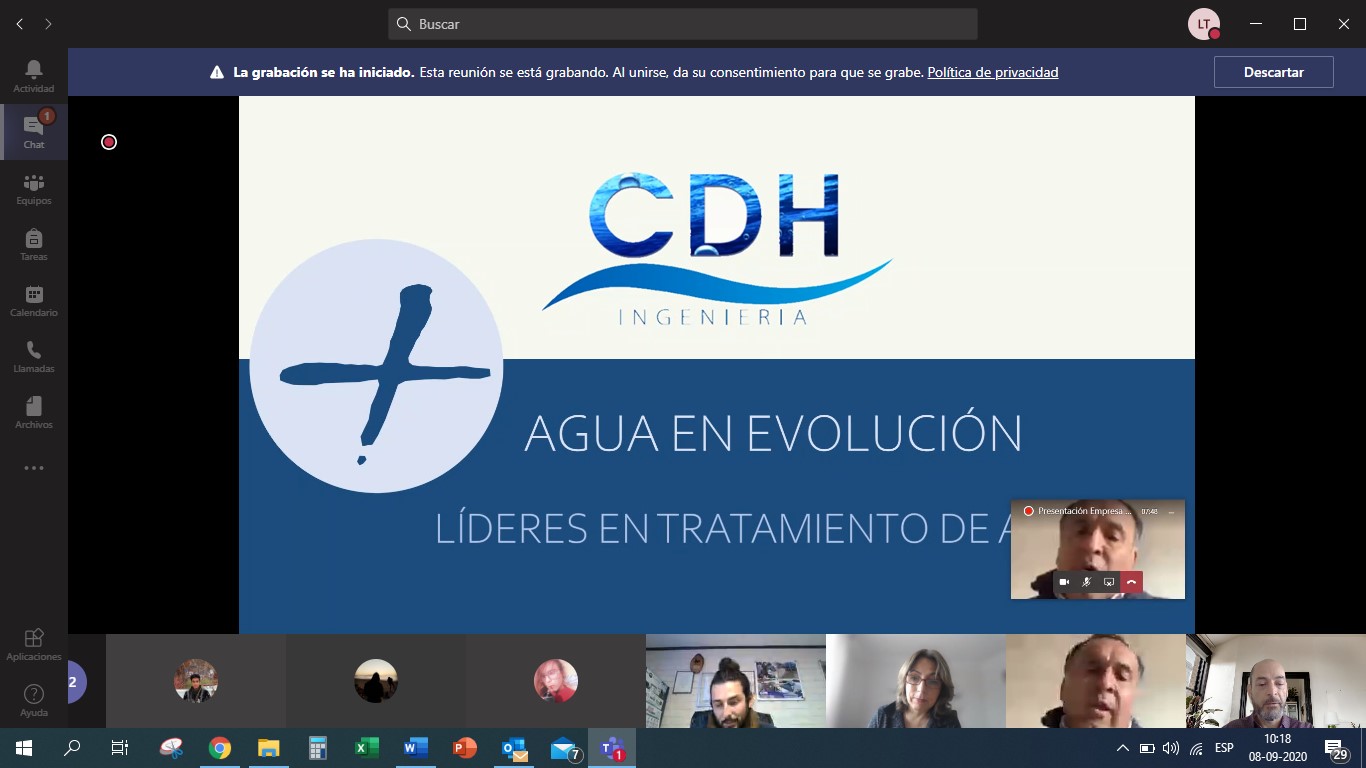Toggle microphone mute in mini call window
Screen dimensions: 1366x768
pos(1086,582)
